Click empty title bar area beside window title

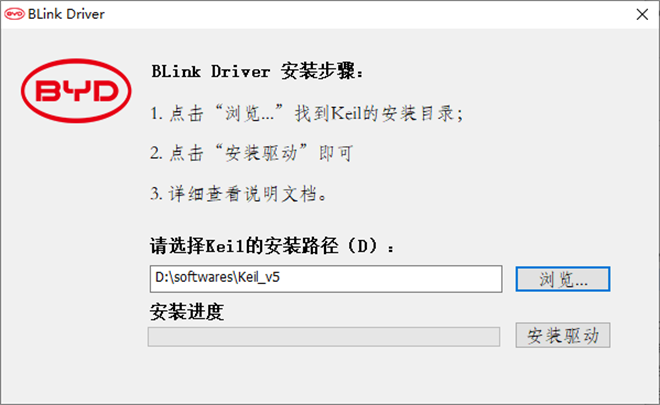point(366,14)
